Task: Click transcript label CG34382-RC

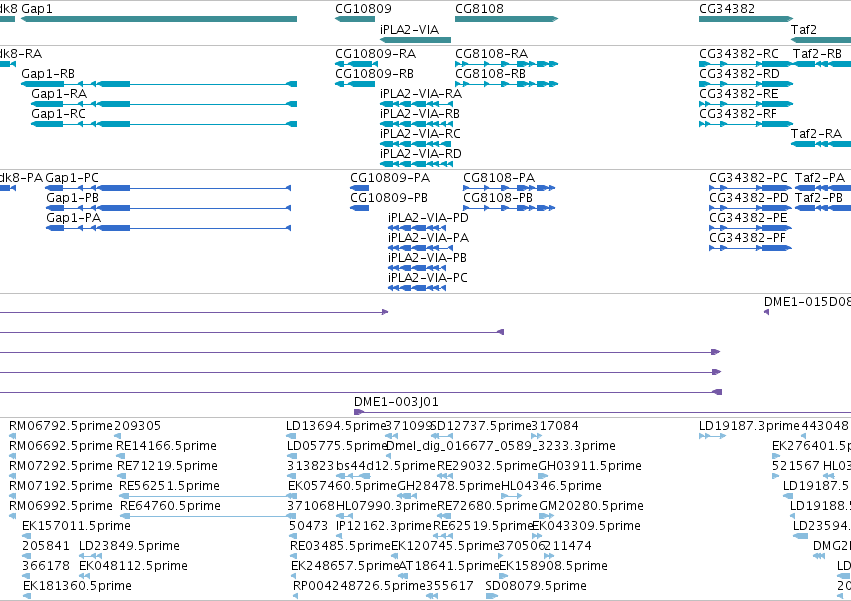Action: pyautogui.click(x=739, y=53)
